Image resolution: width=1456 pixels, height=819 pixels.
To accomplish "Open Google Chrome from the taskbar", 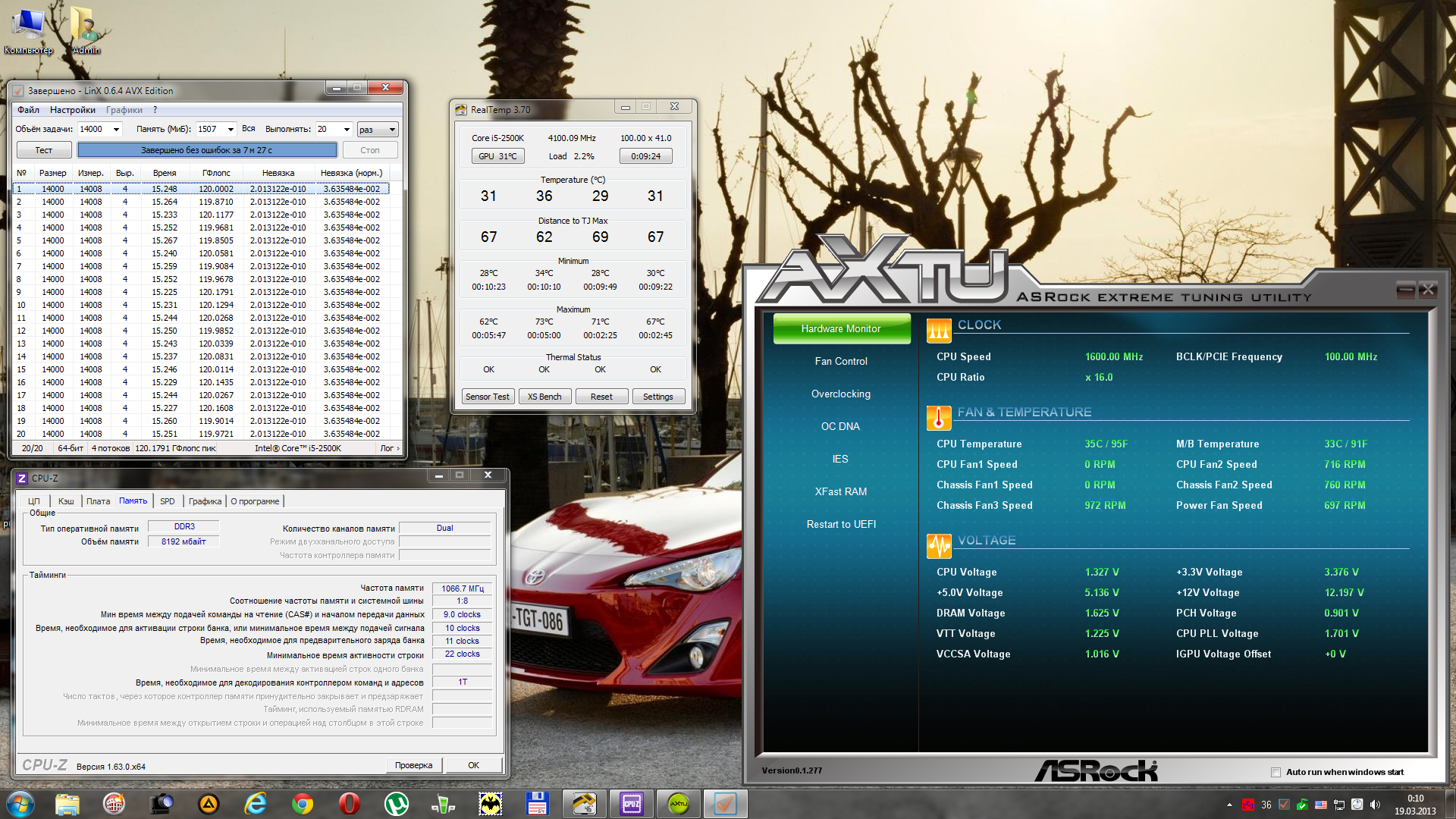I will click(x=303, y=804).
